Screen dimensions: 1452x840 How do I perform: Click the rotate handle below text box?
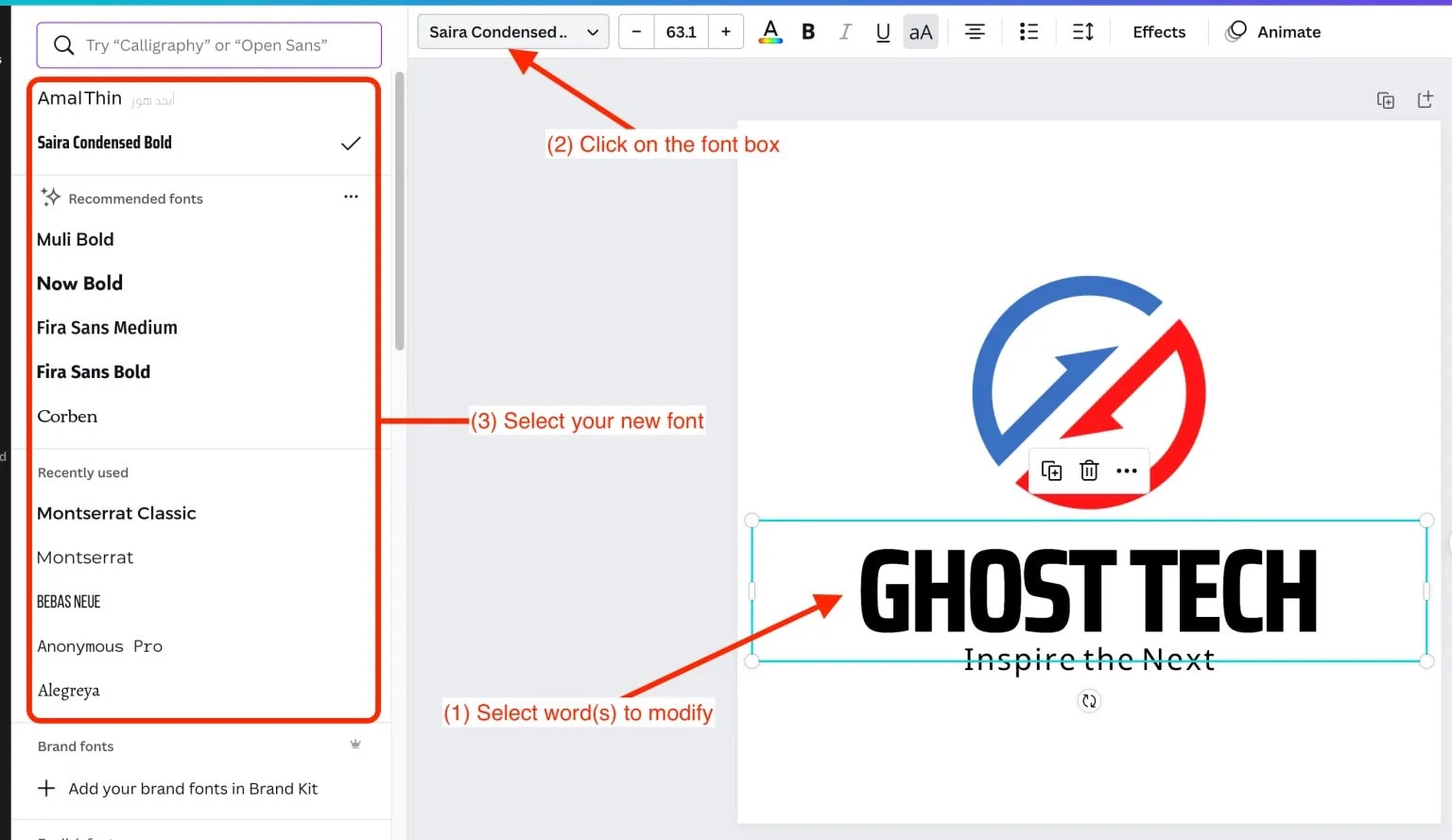(x=1089, y=701)
